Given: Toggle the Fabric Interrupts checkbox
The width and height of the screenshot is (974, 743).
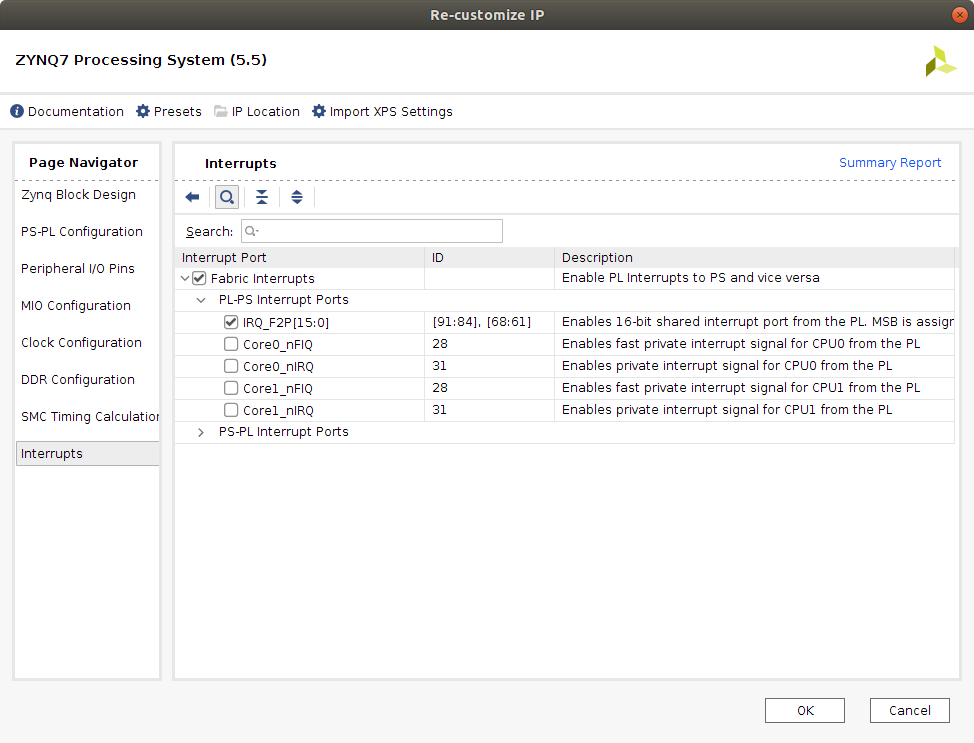Looking at the screenshot, I should (199, 278).
